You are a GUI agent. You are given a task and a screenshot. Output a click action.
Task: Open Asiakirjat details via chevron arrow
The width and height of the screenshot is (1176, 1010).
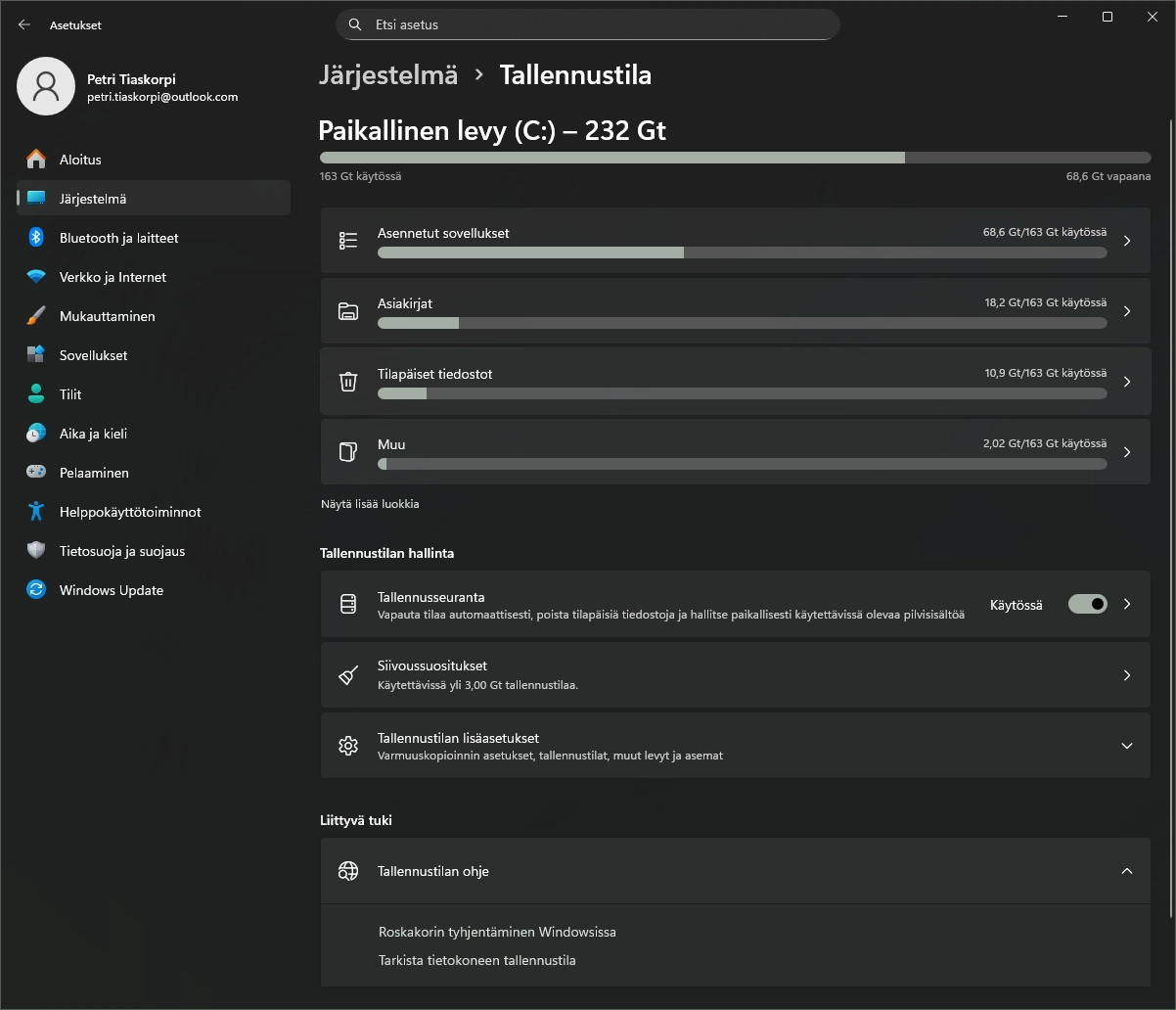[1126, 311]
